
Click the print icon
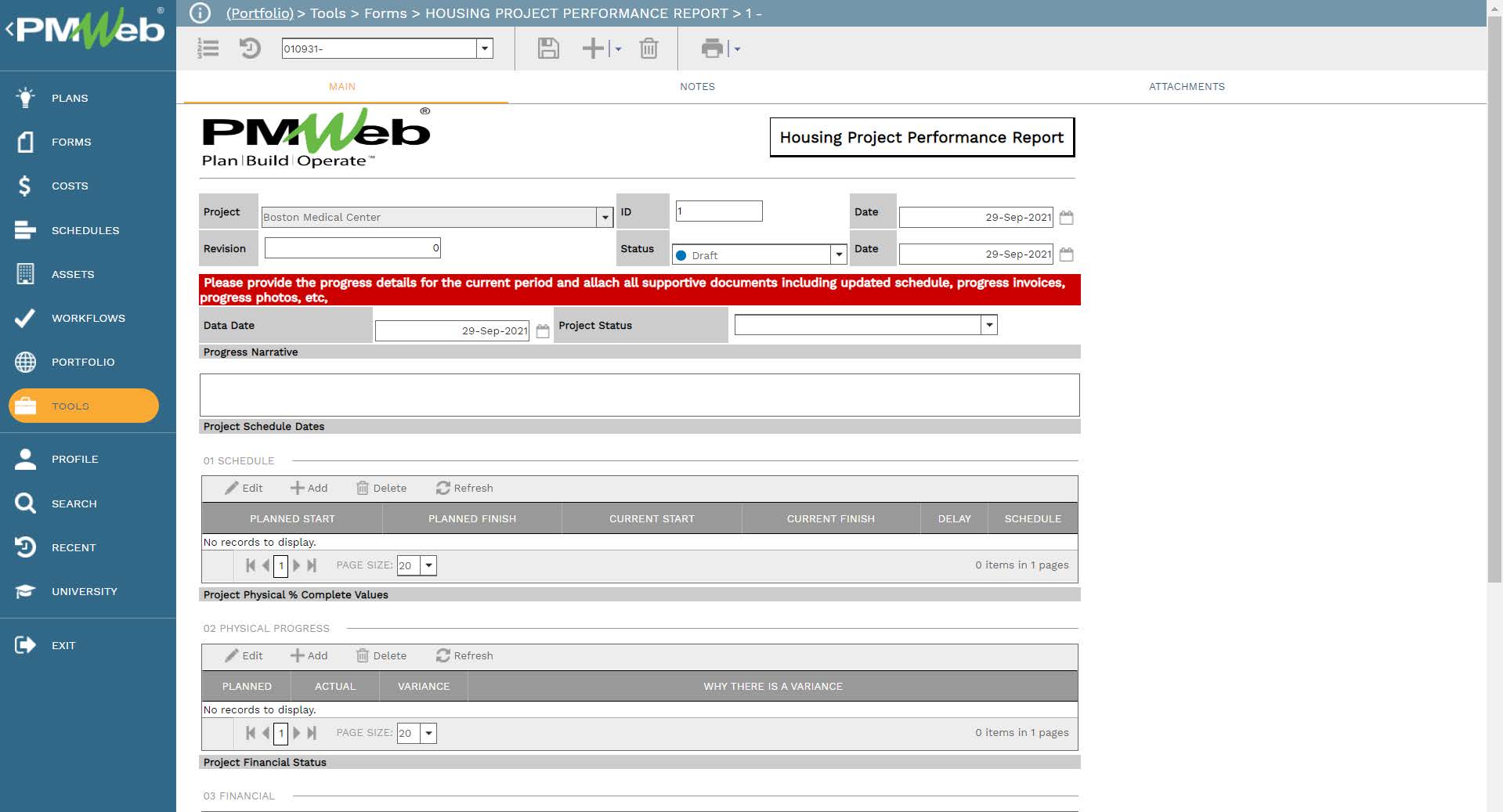pos(712,49)
